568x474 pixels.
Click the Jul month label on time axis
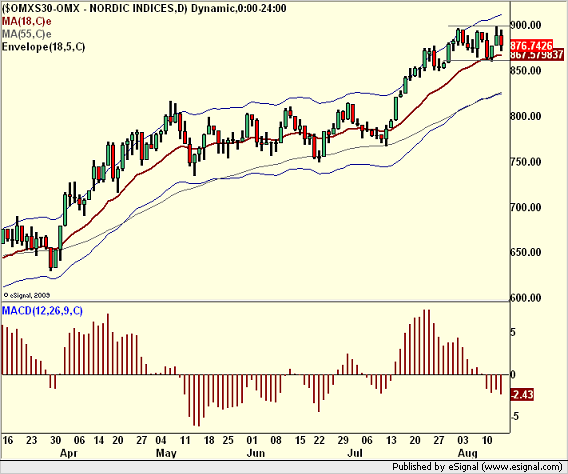click(355, 453)
